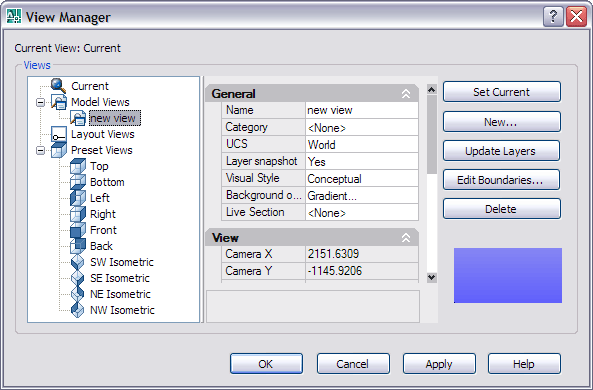Select the Right preset view label
Image resolution: width=593 pixels, height=390 pixels.
pos(103,214)
